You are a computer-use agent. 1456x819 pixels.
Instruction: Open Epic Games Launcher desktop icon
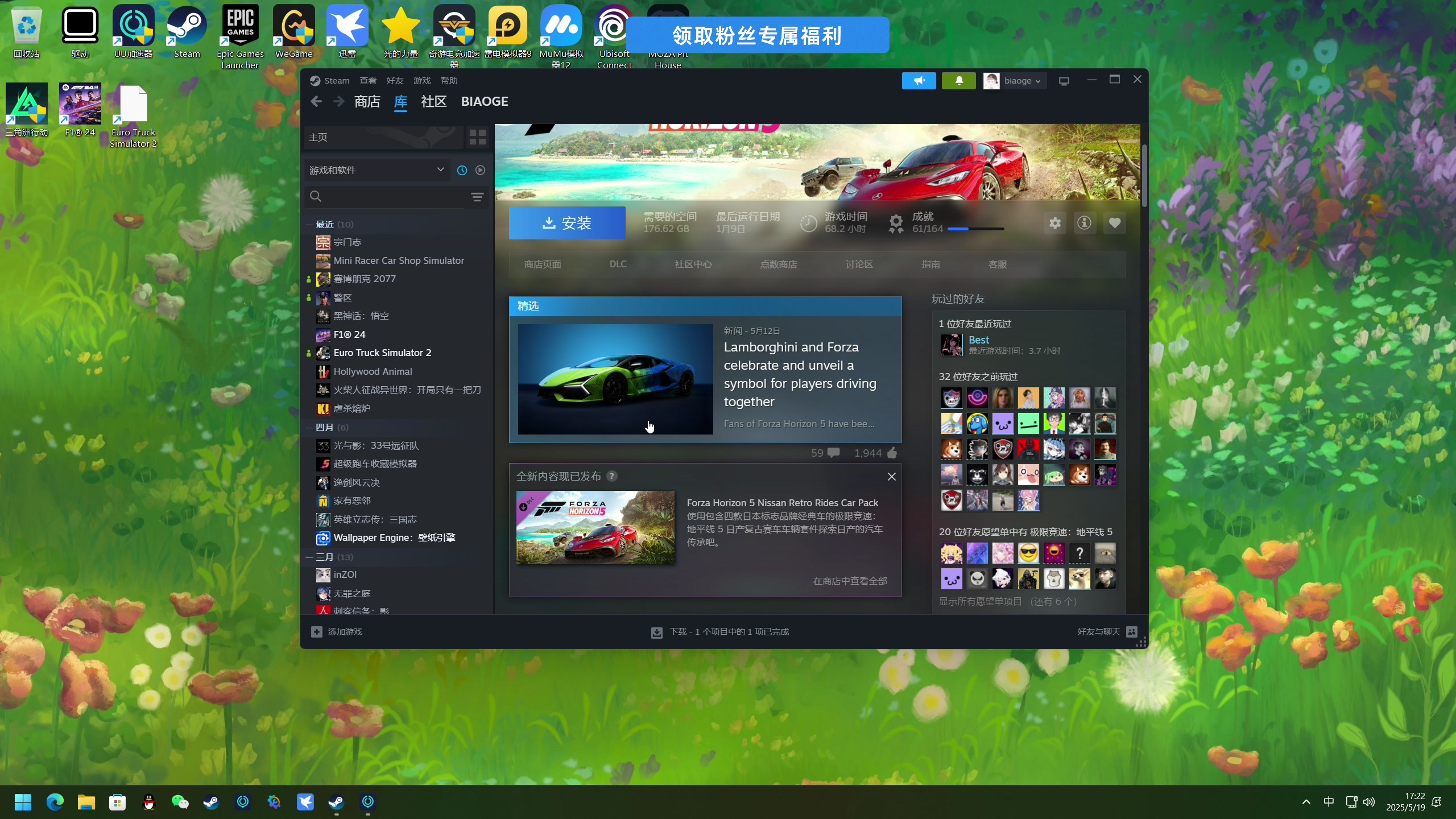pyautogui.click(x=240, y=36)
